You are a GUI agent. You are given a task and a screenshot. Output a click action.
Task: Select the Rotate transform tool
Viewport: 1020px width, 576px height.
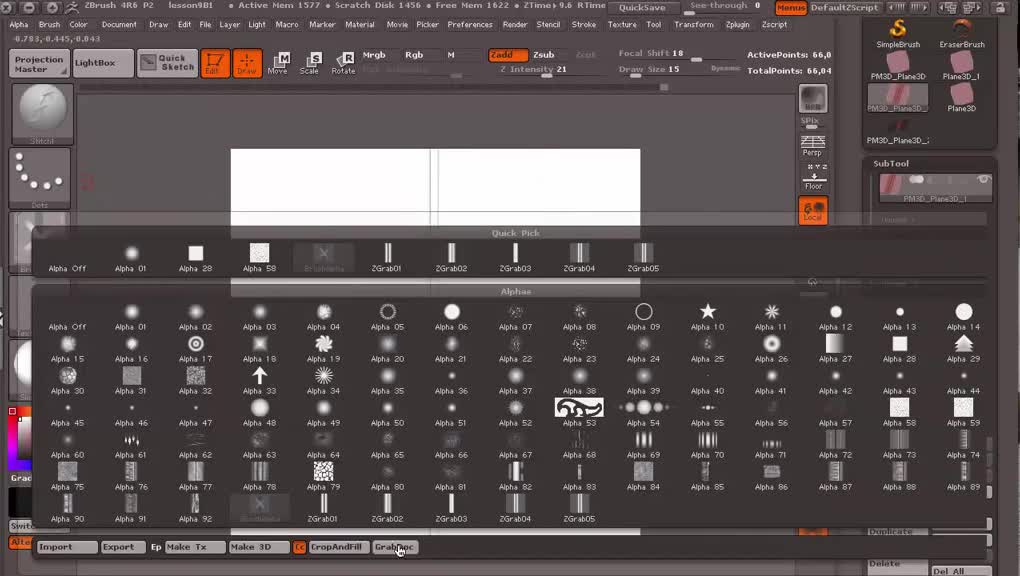343,63
